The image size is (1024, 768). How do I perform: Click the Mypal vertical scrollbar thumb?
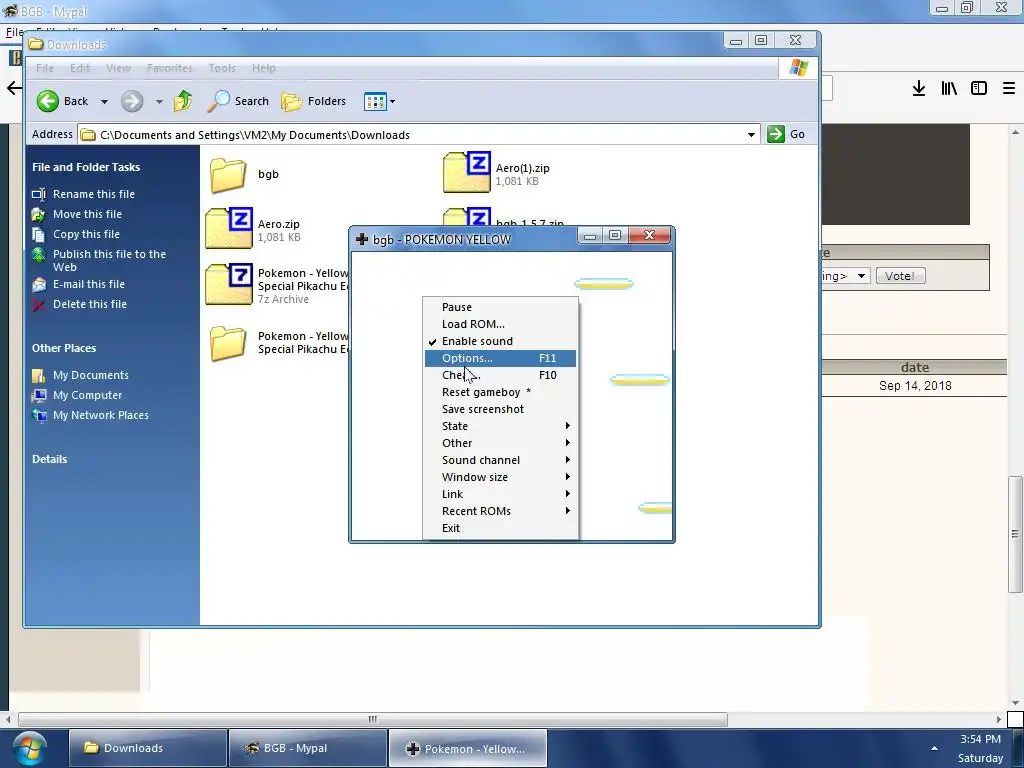[1015, 534]
